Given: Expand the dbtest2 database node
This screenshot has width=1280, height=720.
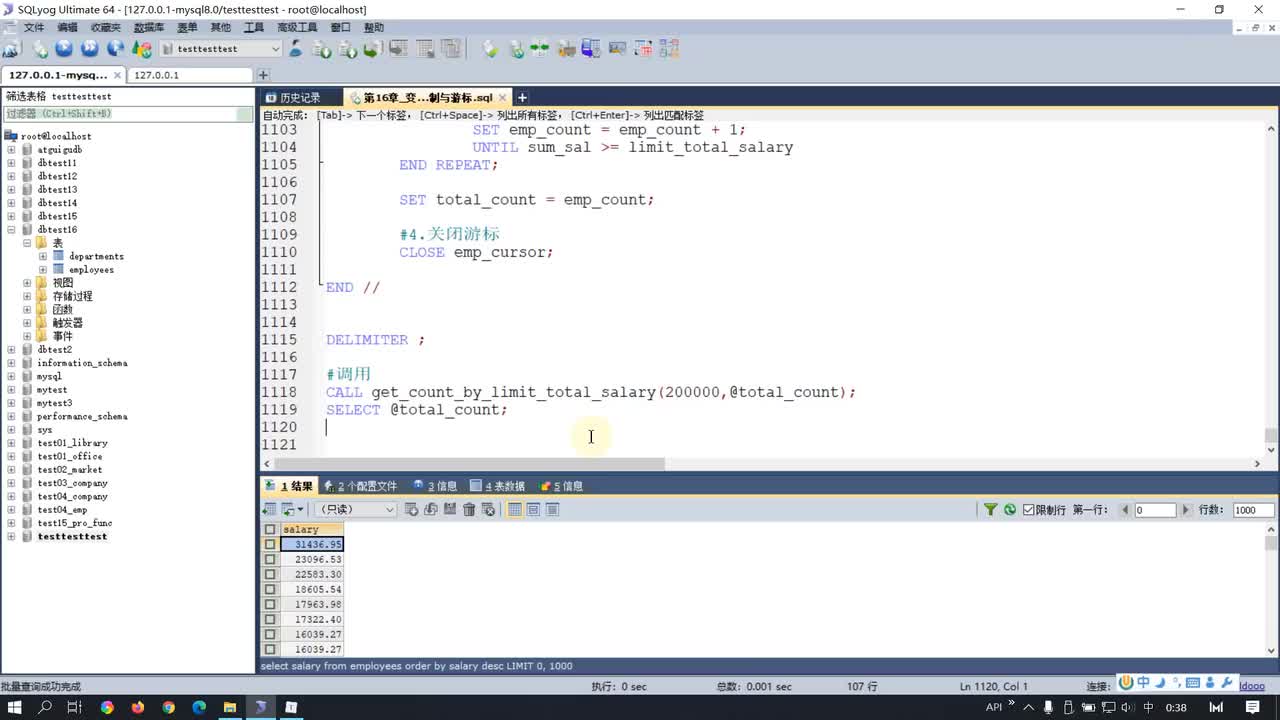Looking at the screenshot, I should point(11,350).
